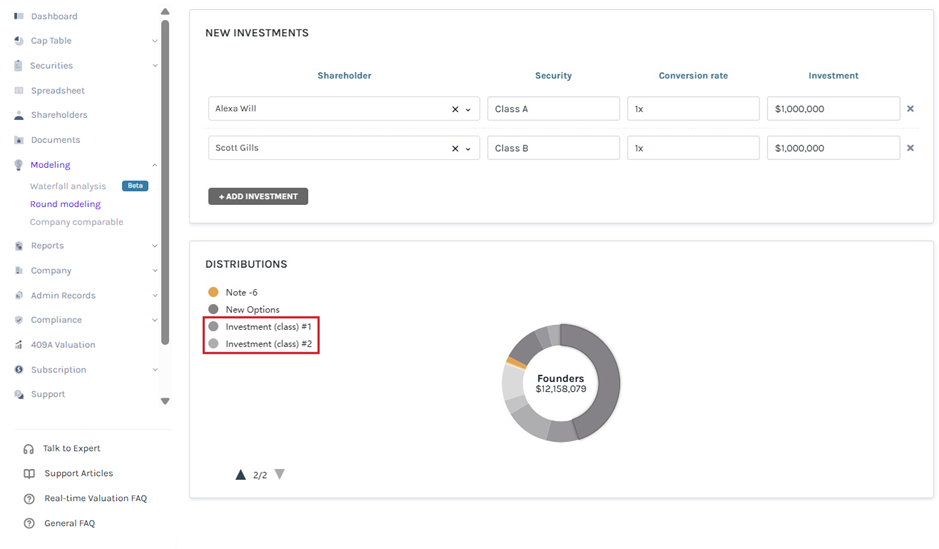Screen dimensions: 939x549
Task: Click the 409A Valuation chart icon
Action: (x=19, y=345)
